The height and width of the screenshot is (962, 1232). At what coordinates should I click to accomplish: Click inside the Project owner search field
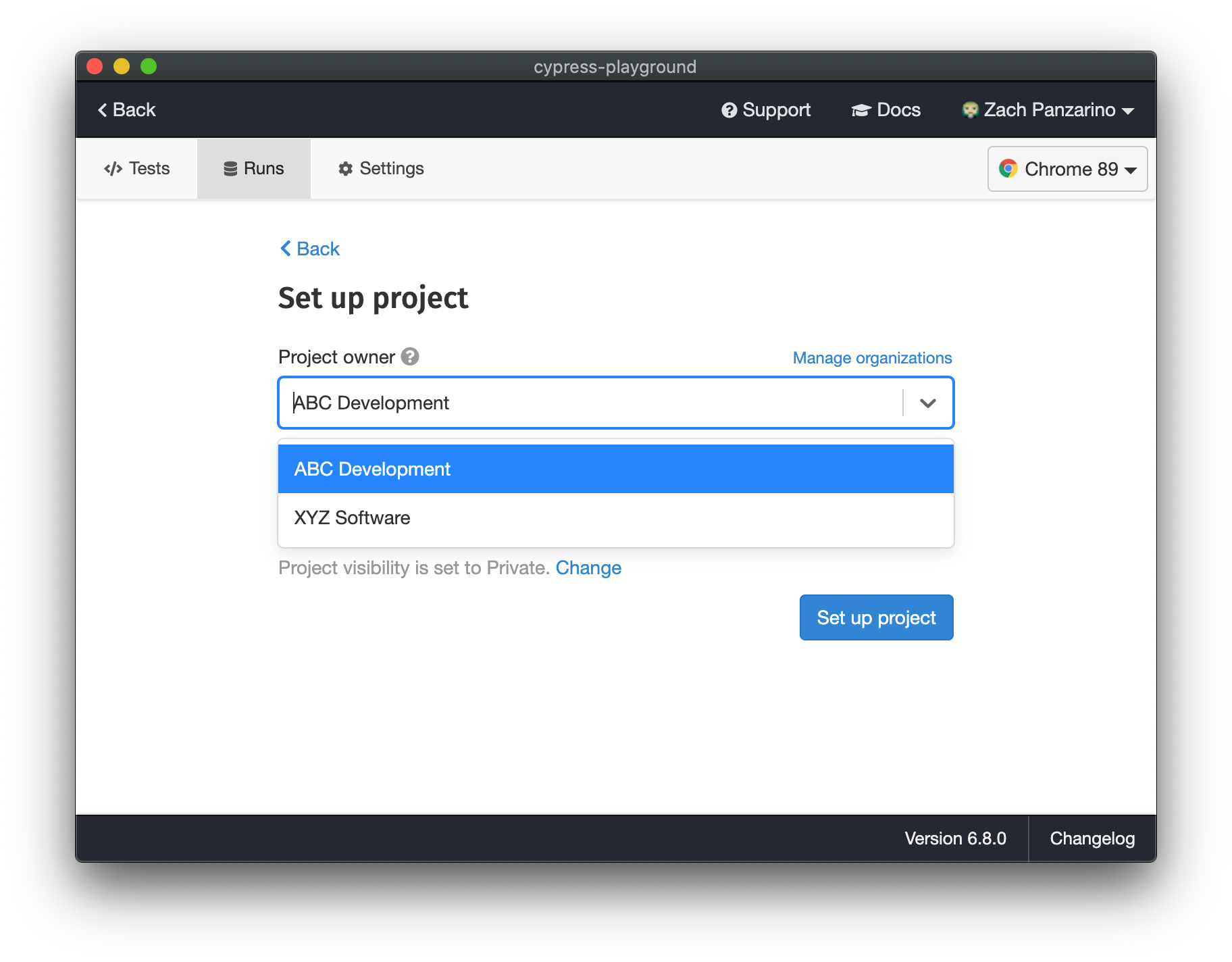pyautogui.click(x=588, y=403)
